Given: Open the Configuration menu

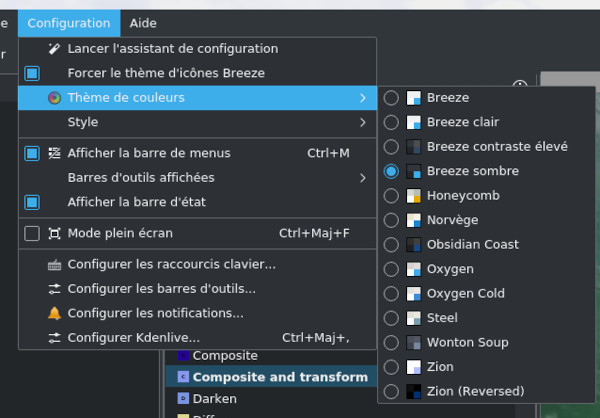Looking at the screenshot, I should click(69, 23).
